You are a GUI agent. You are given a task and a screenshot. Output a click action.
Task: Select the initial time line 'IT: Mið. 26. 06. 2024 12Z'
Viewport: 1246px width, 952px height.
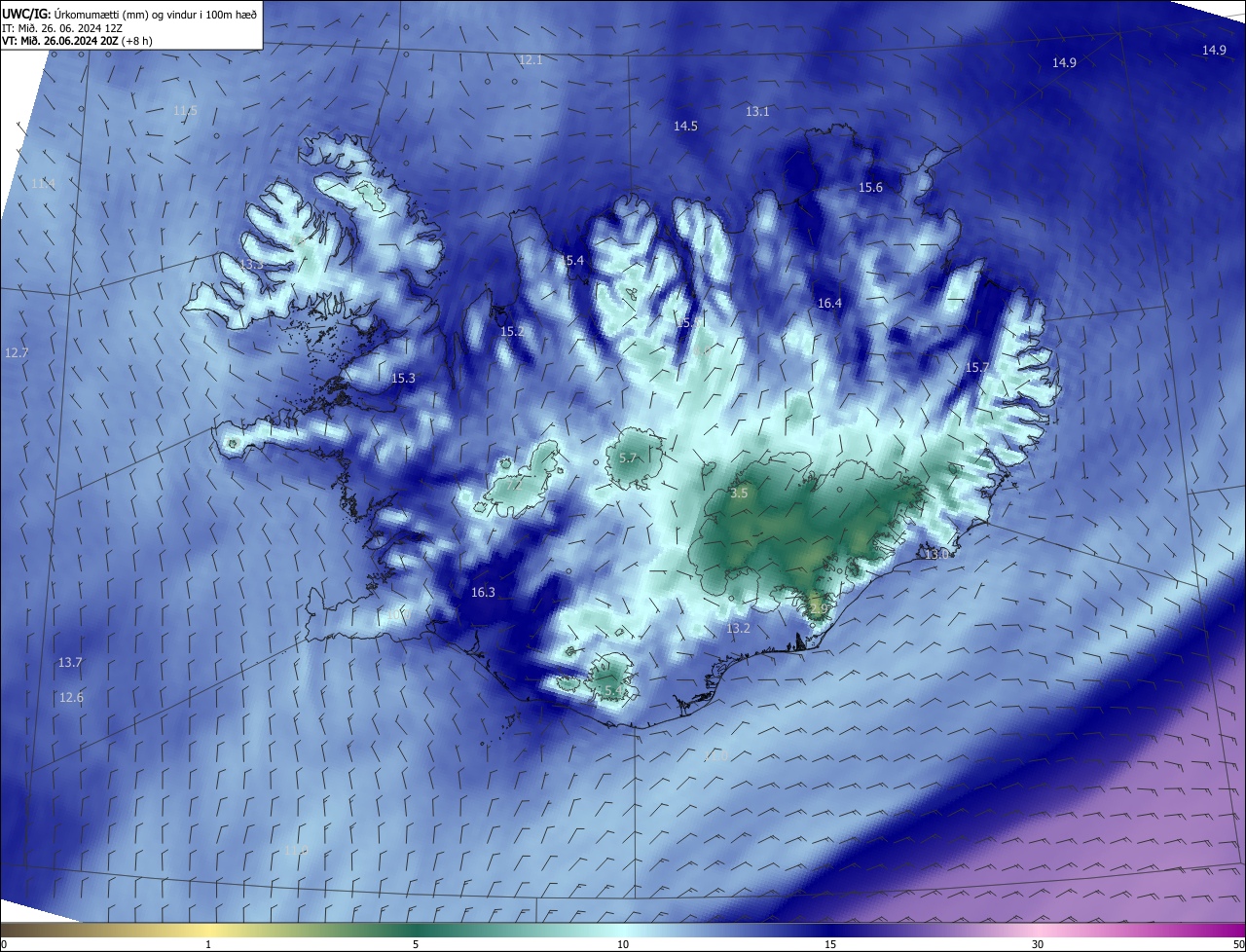click(x=61, y=28)
